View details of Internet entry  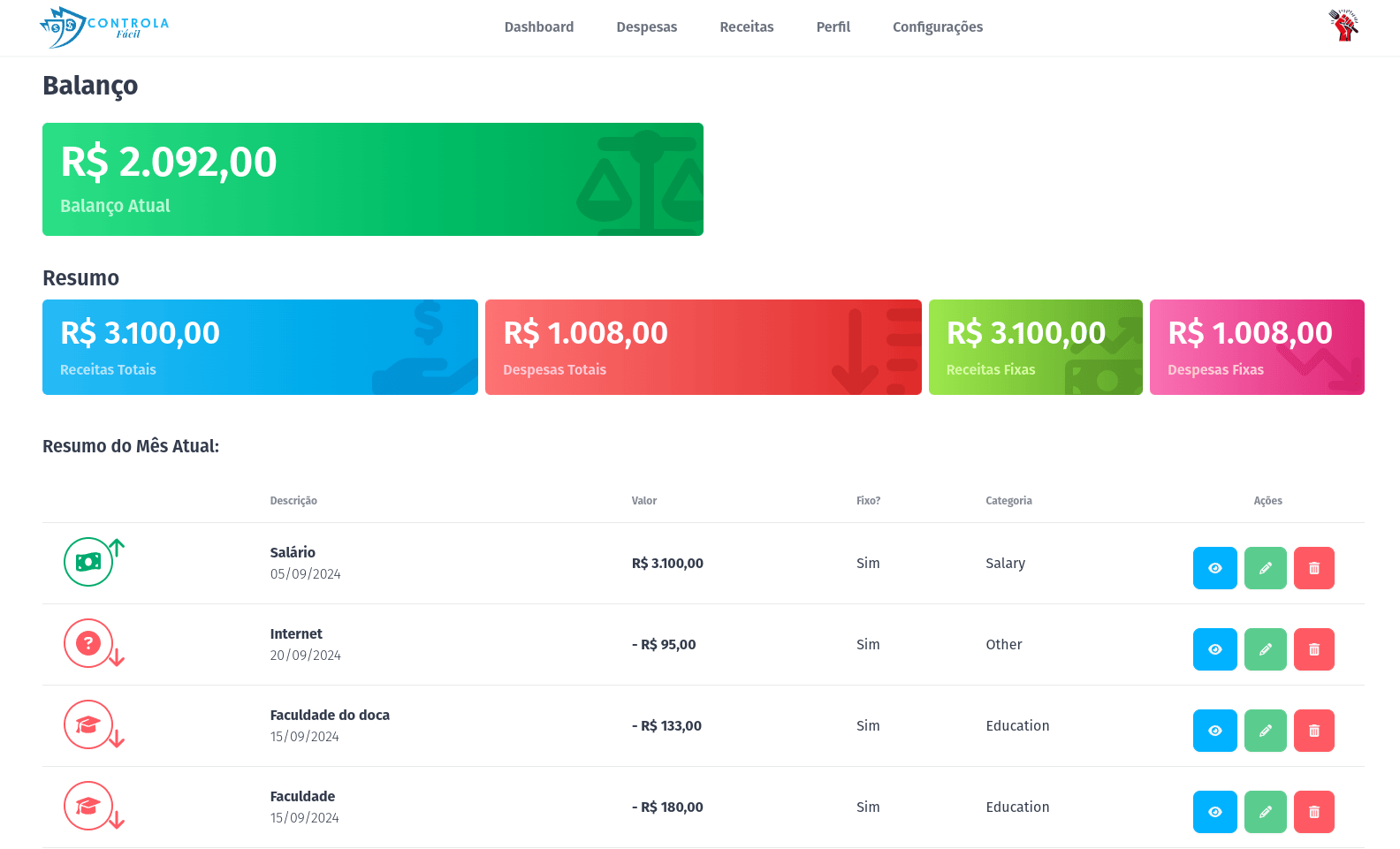1214,649
